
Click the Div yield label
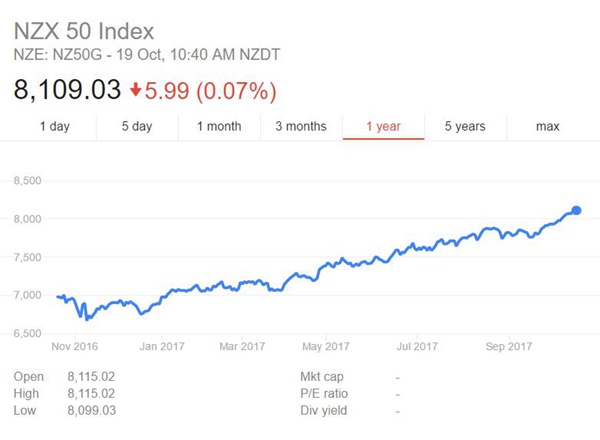coord(324,410)
